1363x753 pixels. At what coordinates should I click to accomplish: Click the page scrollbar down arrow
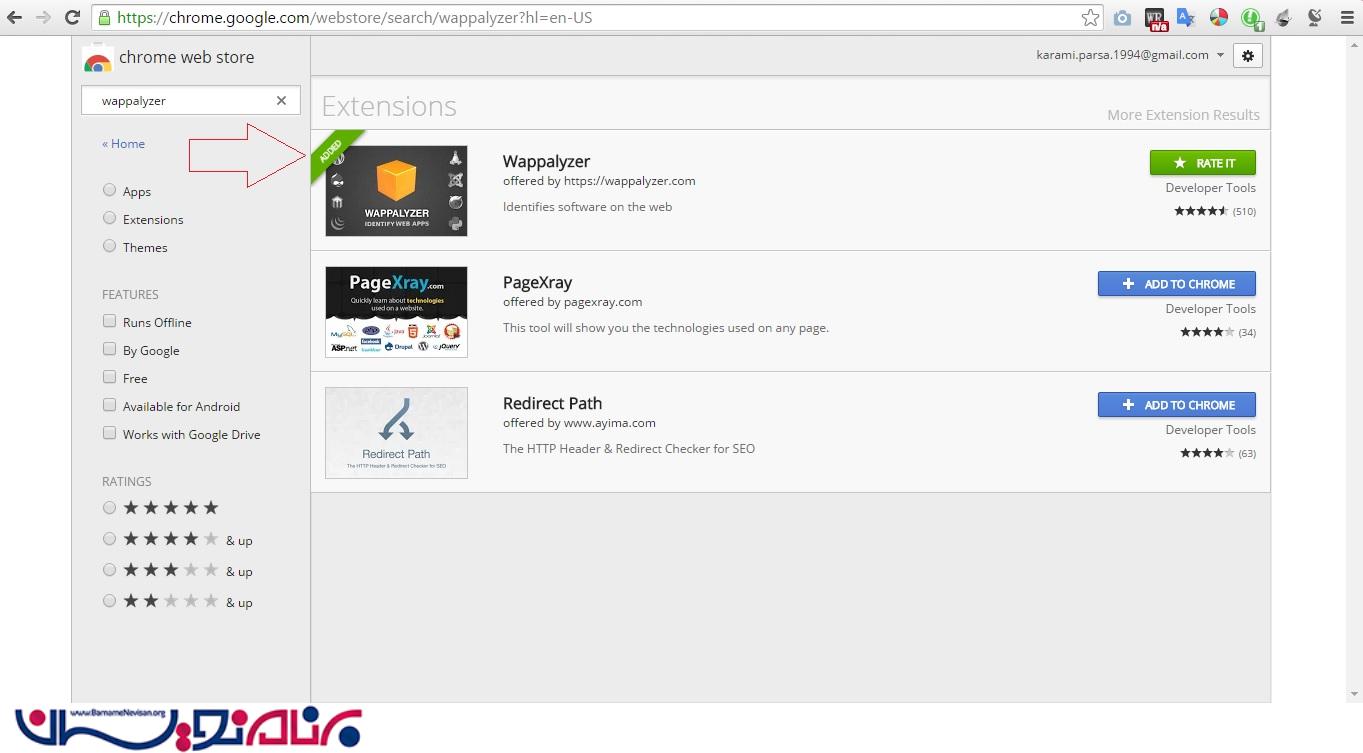pyautogui.click(x=1354, y=694)
